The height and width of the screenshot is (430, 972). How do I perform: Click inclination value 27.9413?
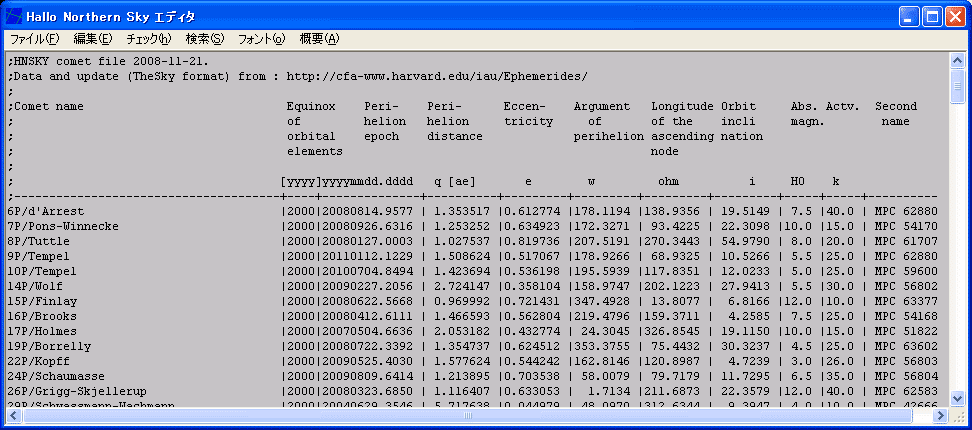pyautogui.click(x=748, y=286)
